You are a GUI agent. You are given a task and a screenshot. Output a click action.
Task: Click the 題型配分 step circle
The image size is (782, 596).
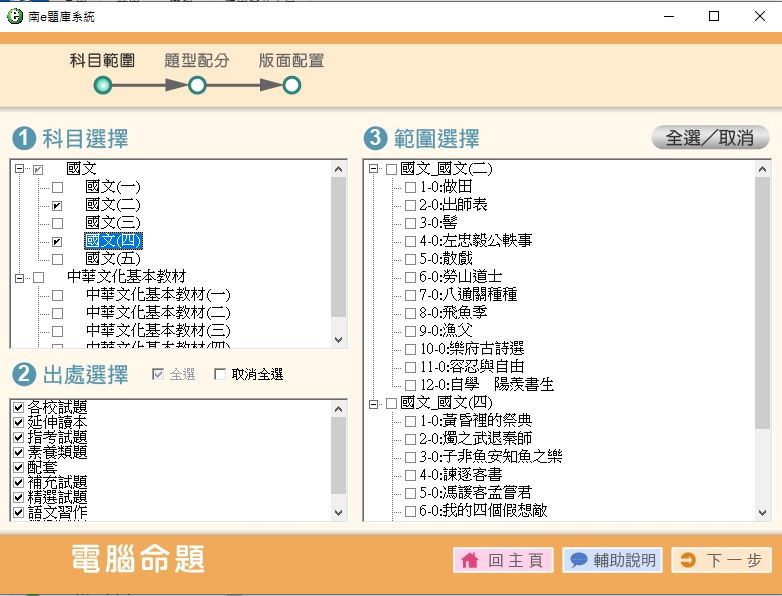pos(197,86)
